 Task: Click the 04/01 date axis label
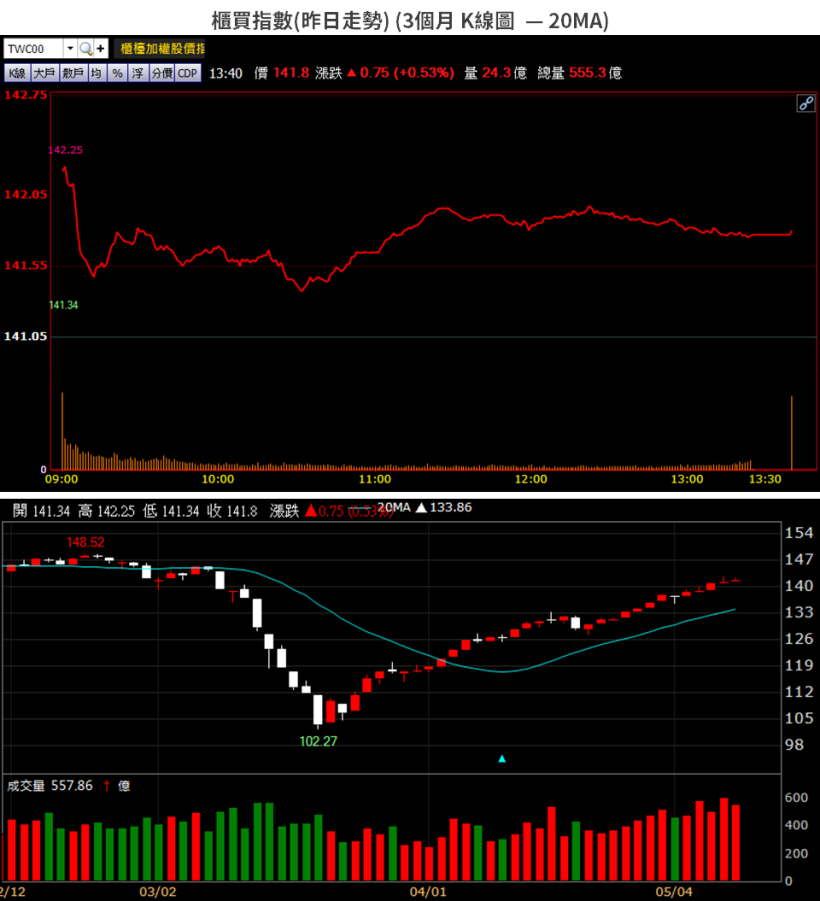pos(428,892)
